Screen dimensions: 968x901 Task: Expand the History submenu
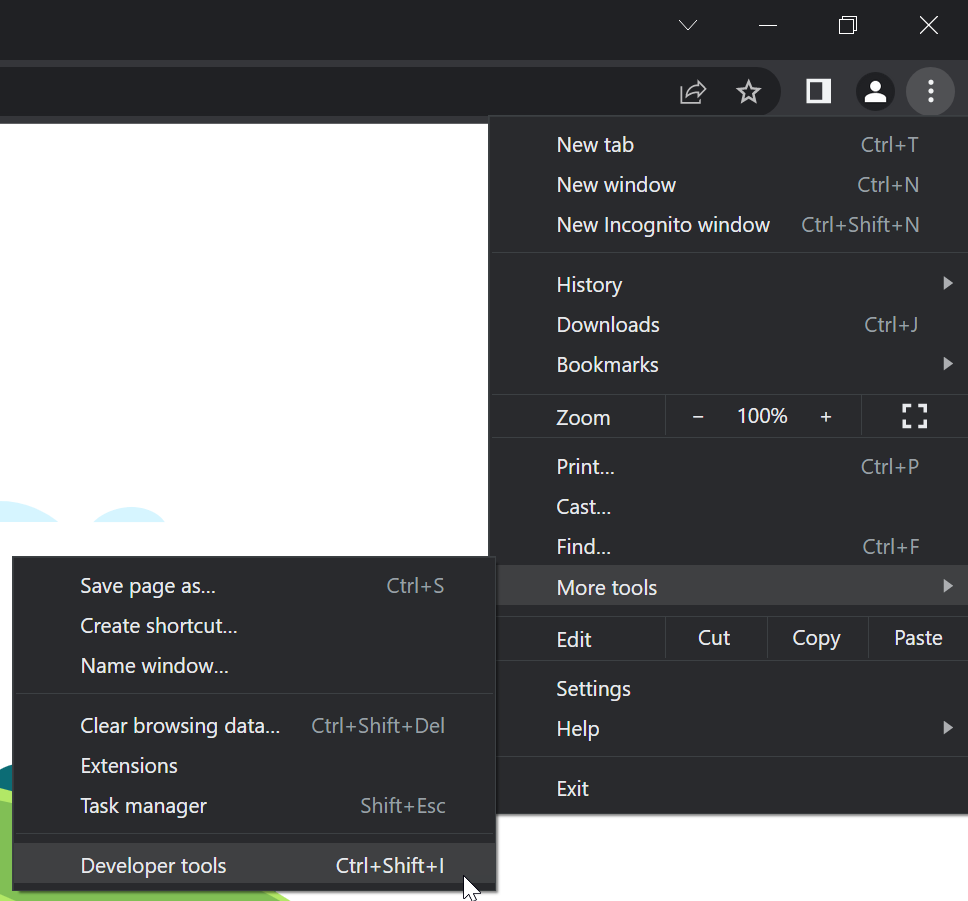click(731, 285)
